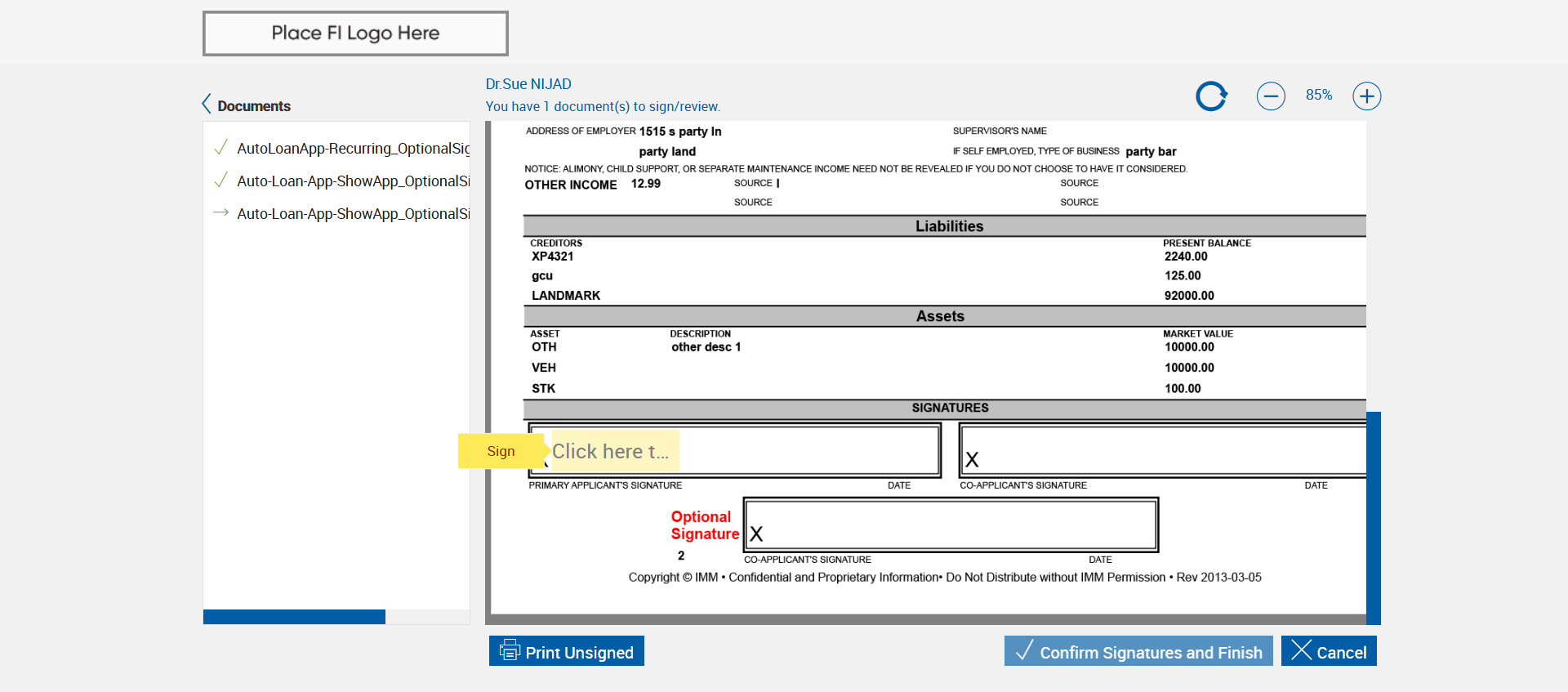Zoom in with the plus icon
Image resolution: width=1568 pixels, height=692 pixels.
point(1367,96)
